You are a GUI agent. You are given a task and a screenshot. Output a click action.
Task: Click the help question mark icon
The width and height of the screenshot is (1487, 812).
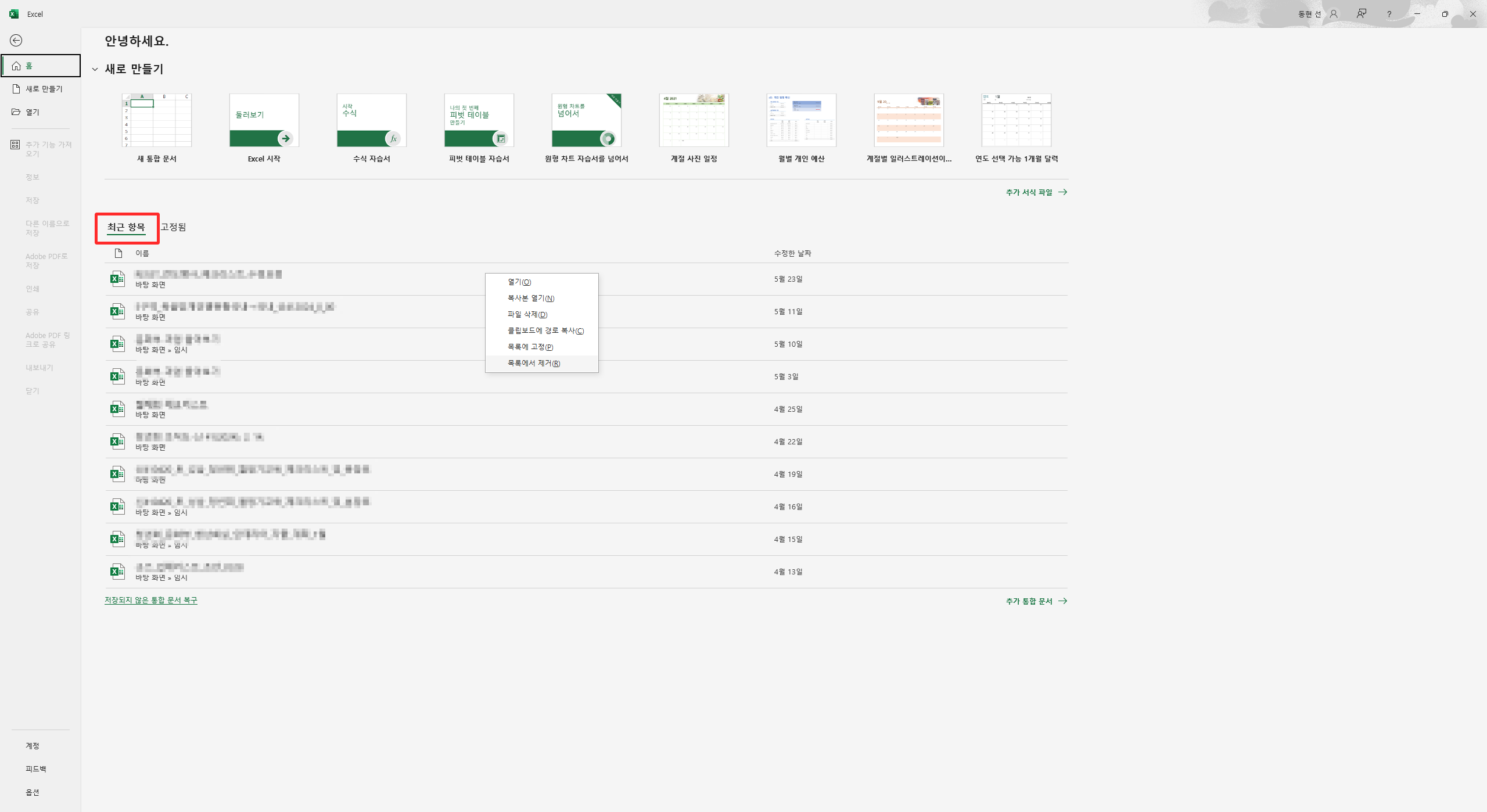point(1389,14)
